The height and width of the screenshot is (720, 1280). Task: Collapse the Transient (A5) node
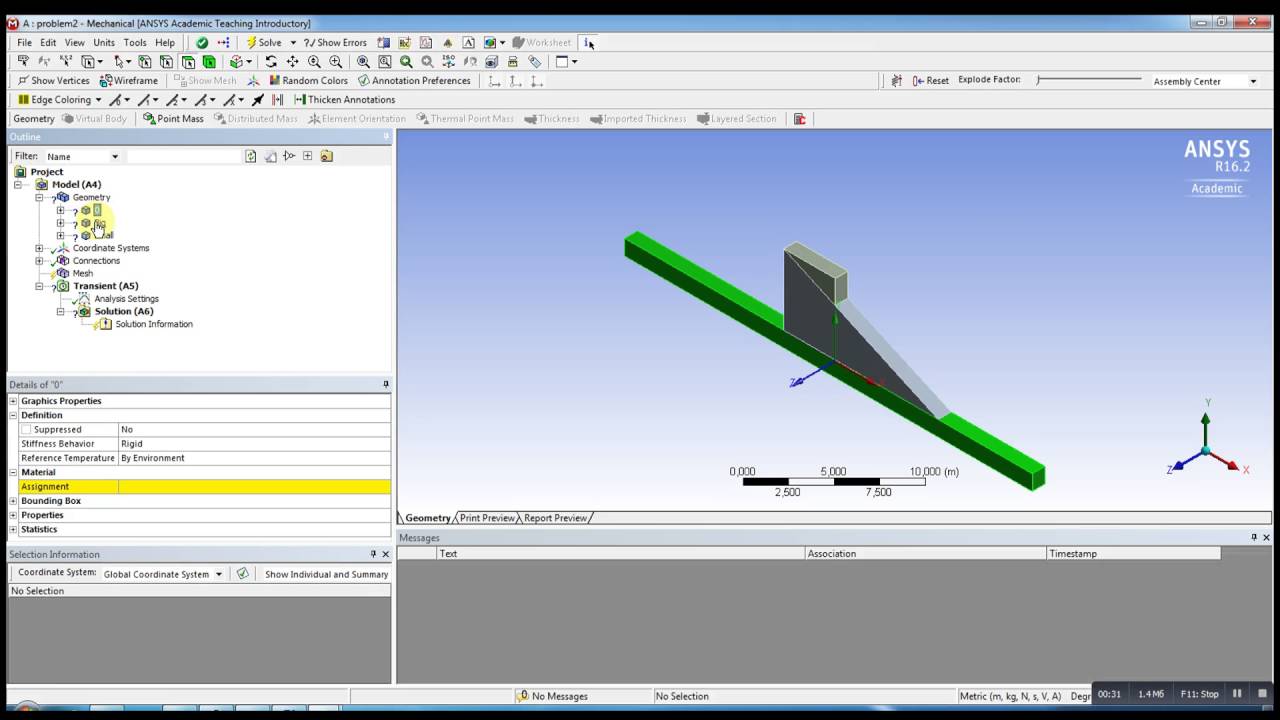click(x=39, y=286)
